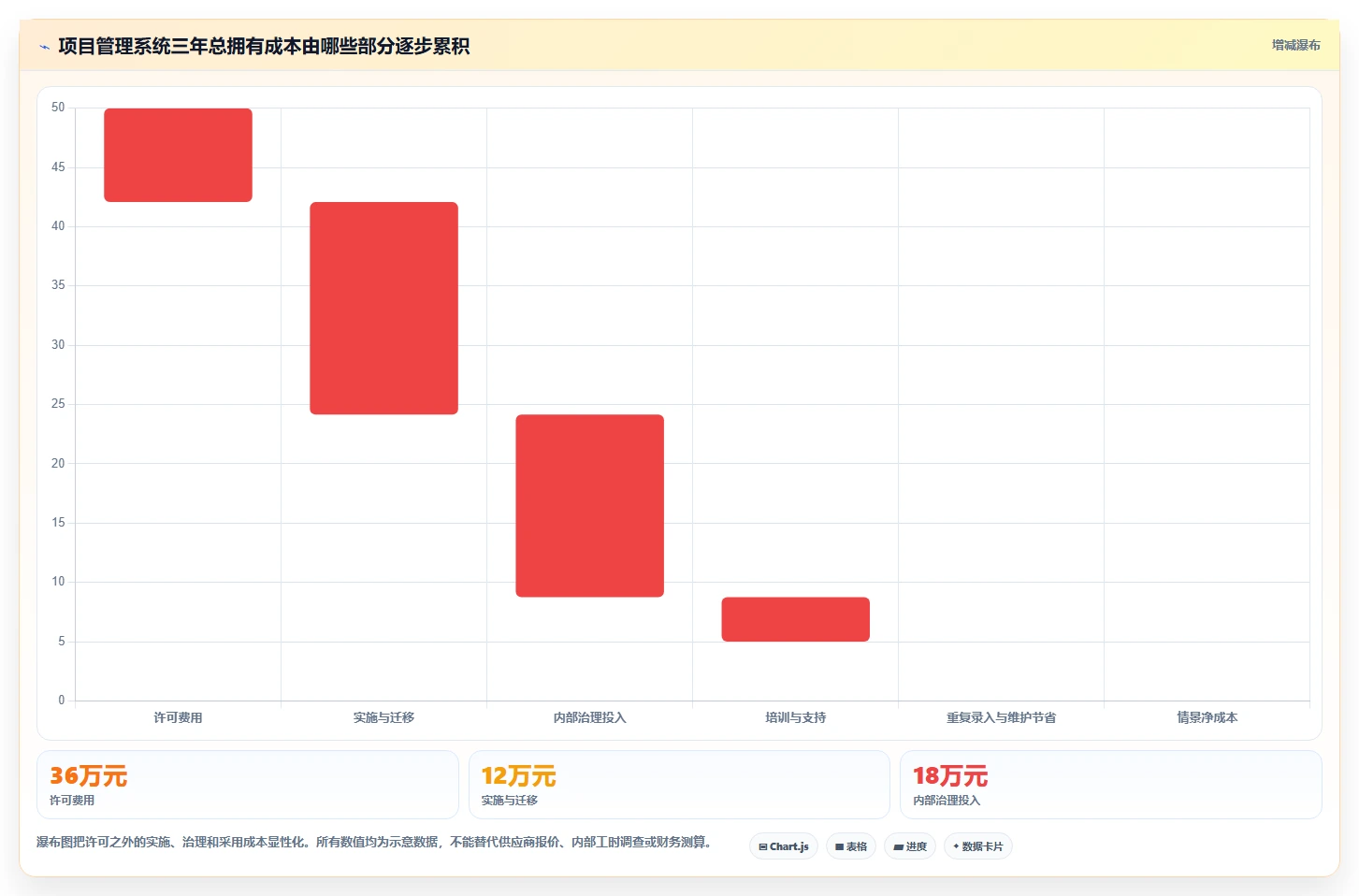Click the 36万元 card value

pos(88,776)
